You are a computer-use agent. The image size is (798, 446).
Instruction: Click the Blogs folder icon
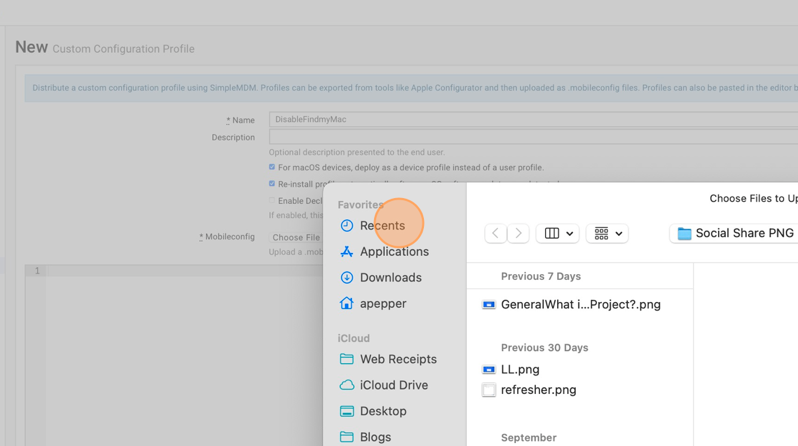pos(347,437)
